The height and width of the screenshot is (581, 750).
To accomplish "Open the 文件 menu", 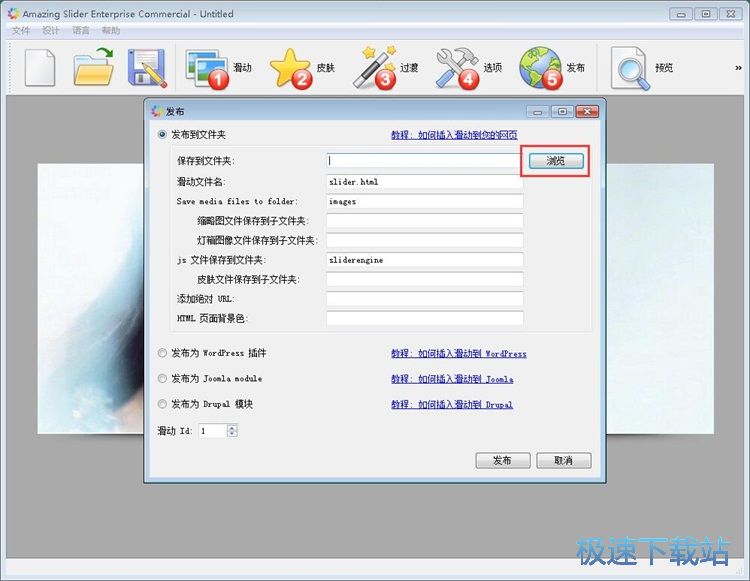I will tap(21, 31).
